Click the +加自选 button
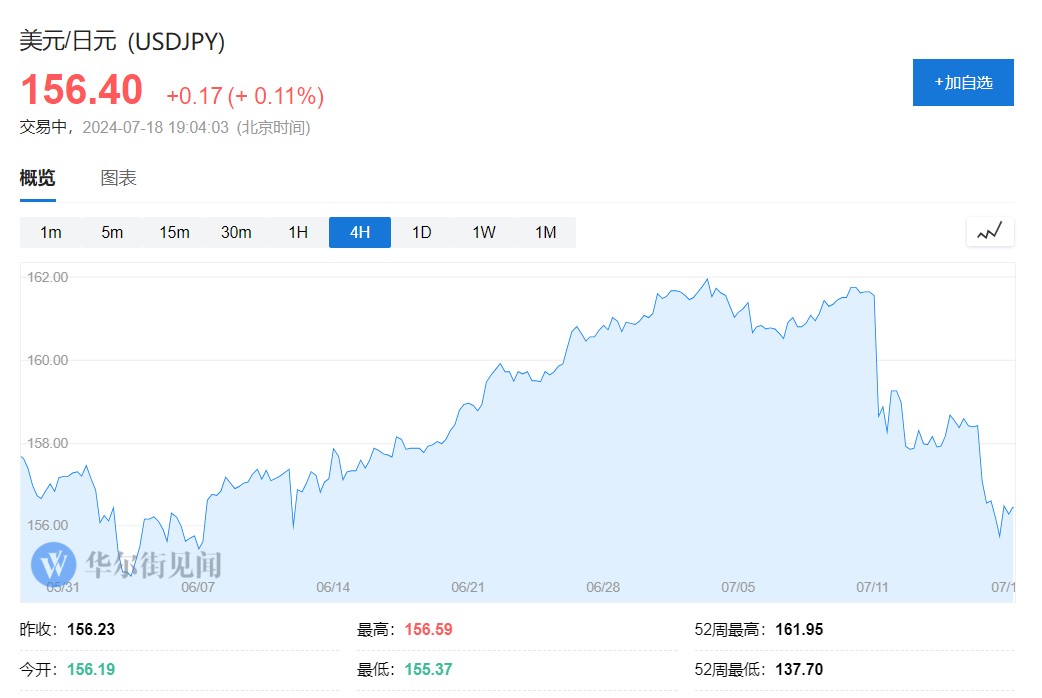 click(x=963, y=82)
